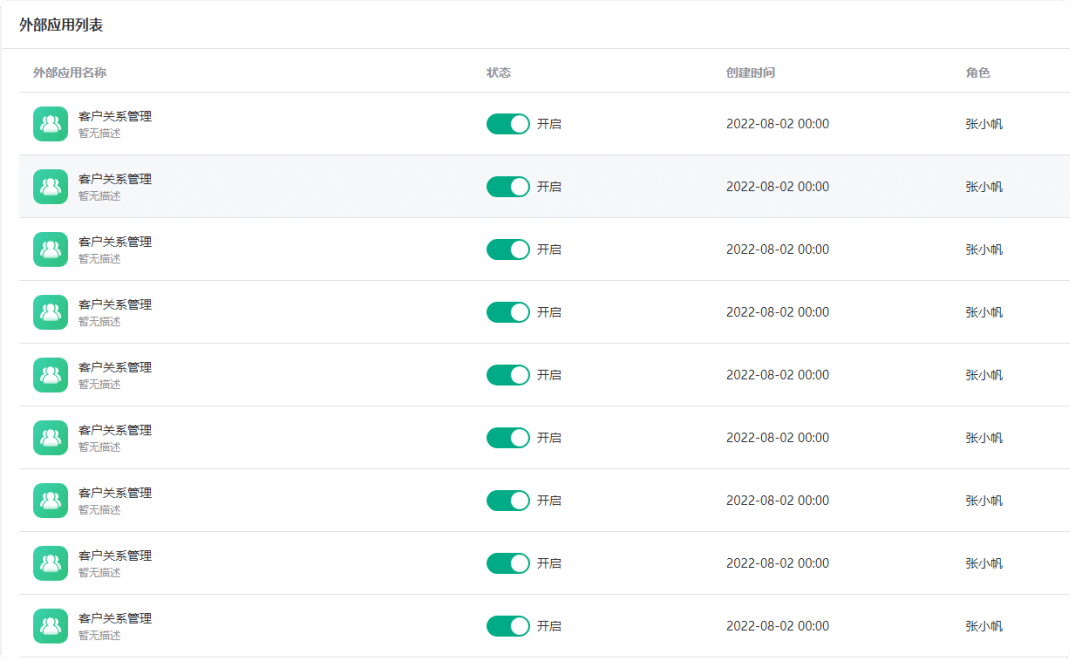Toggle the status switch in highlighted second row
The height and width of the screenshot is (660, 1070).
pos(508,186)
